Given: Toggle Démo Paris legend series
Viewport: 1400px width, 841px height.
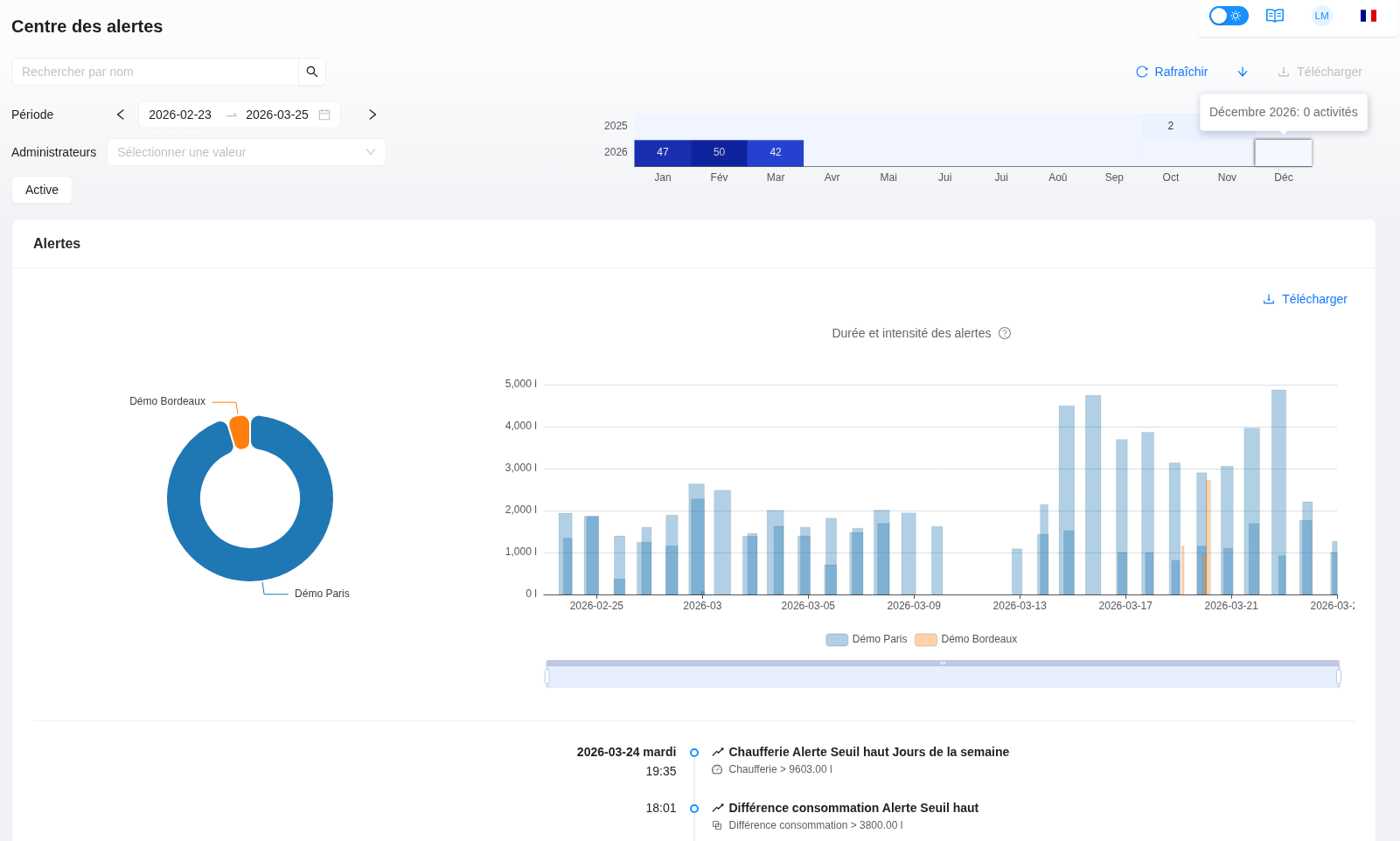Looking at the screenshot, I should [x=867, y=639].
